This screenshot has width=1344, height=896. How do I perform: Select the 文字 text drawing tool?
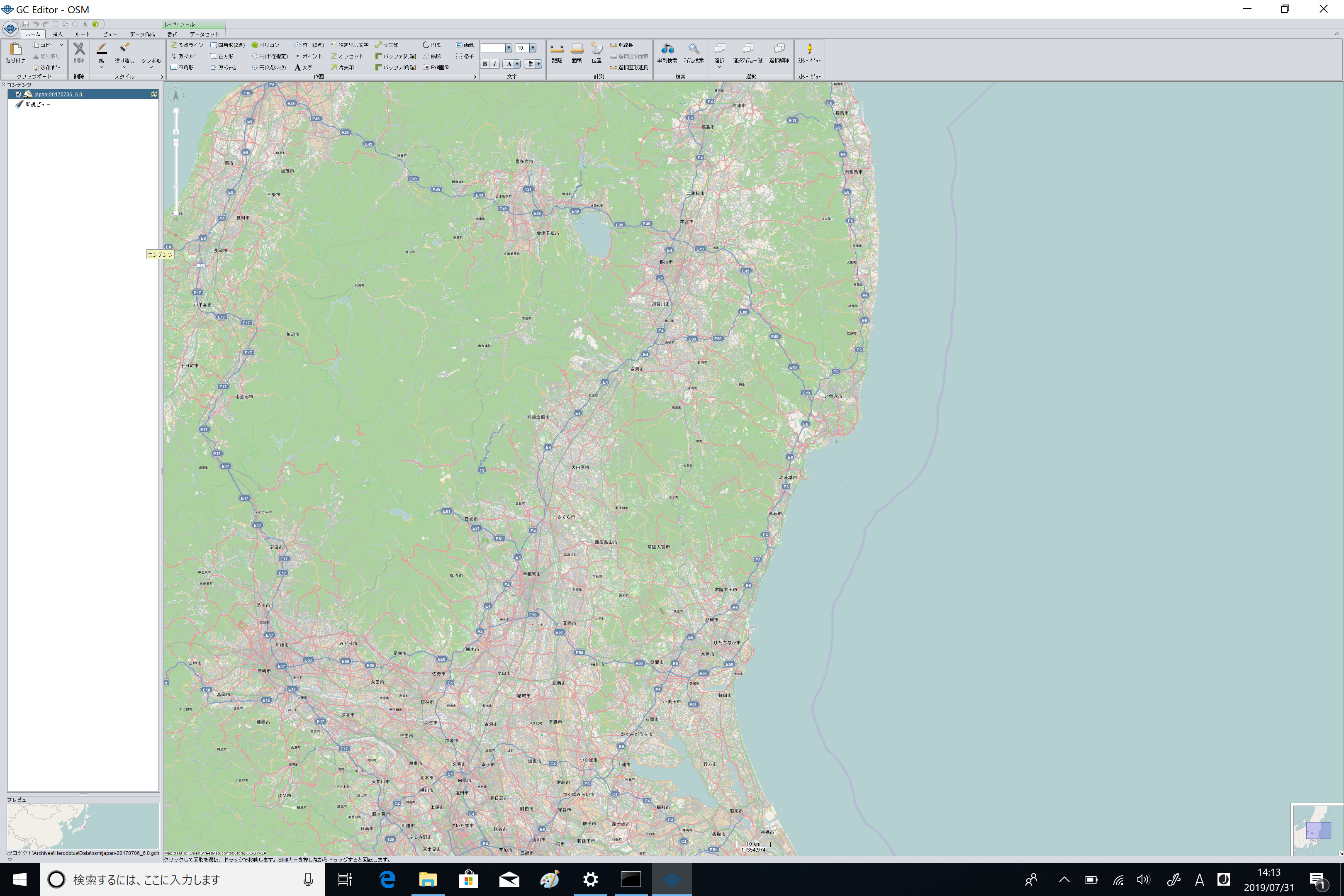(303, 68)
